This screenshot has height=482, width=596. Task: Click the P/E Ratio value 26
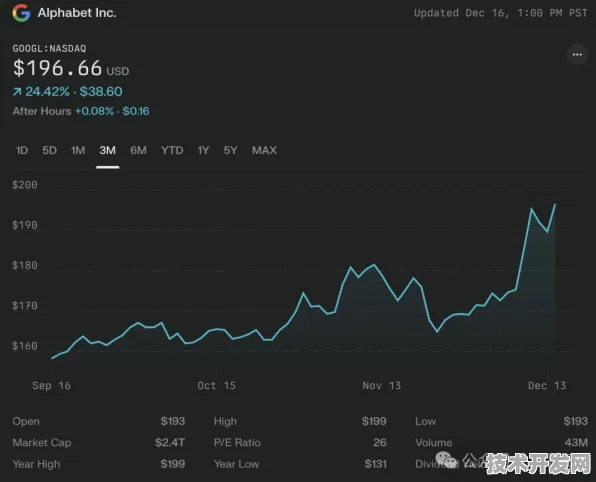click(x=380, y=442)
